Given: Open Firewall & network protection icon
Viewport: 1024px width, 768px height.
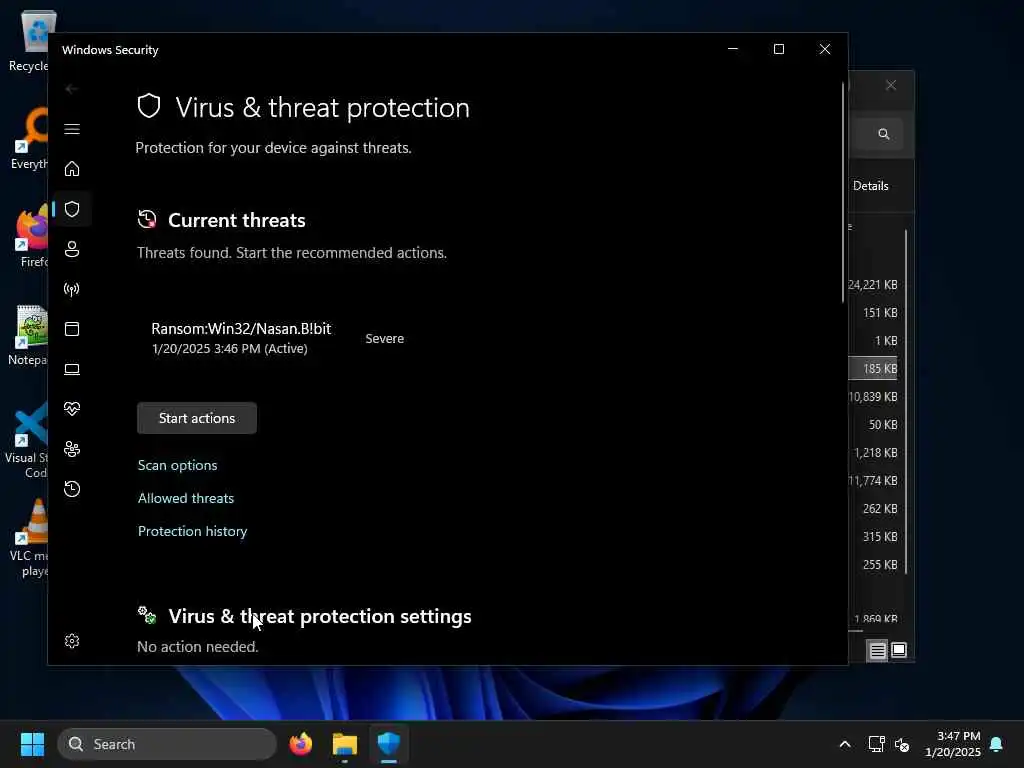Looking at the screenshot, I should tap(72, 289).
